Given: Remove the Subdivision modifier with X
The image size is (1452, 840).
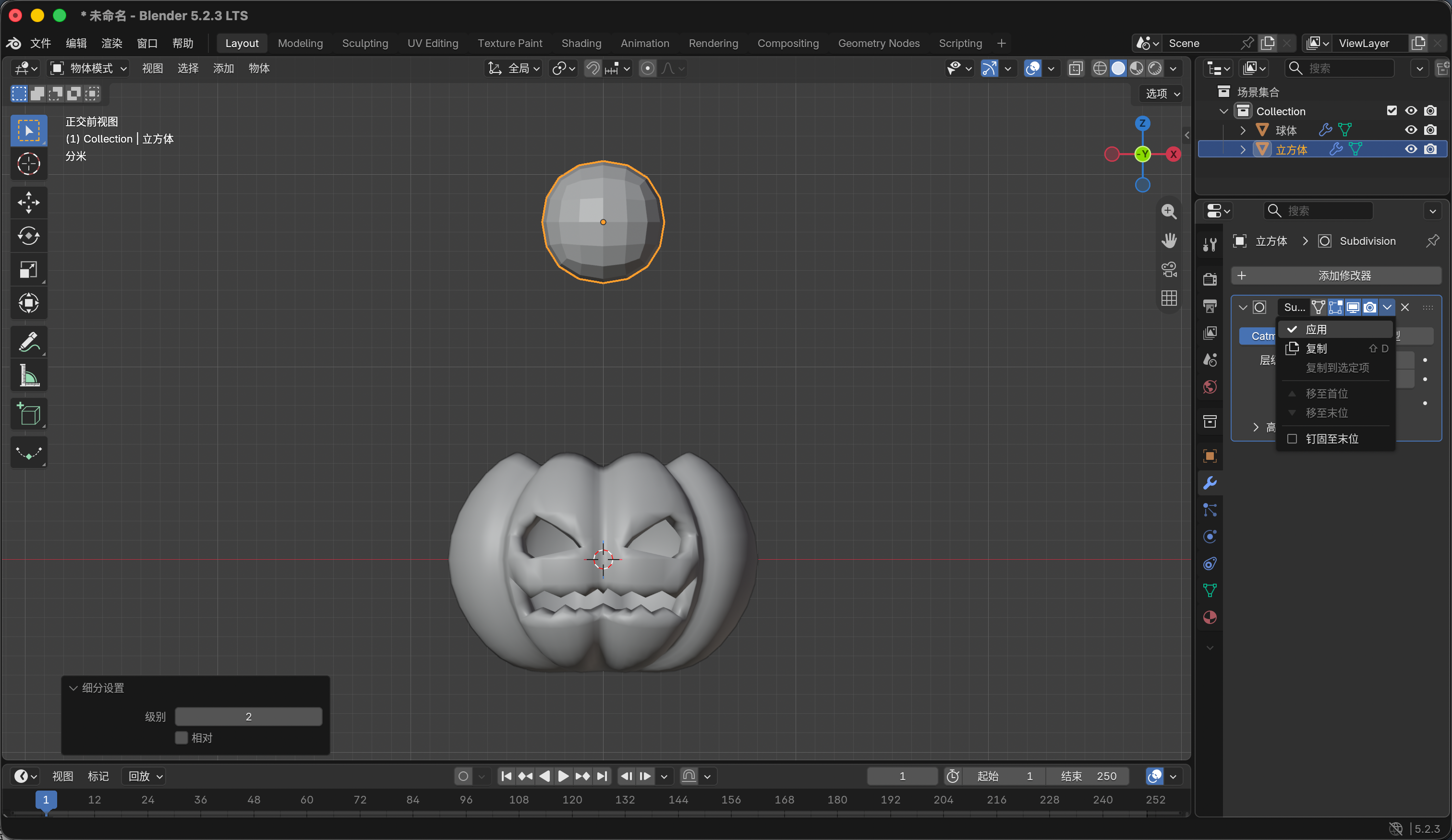Looking at the screenshot, I should pyautogui.click(x=1405, y=307).
